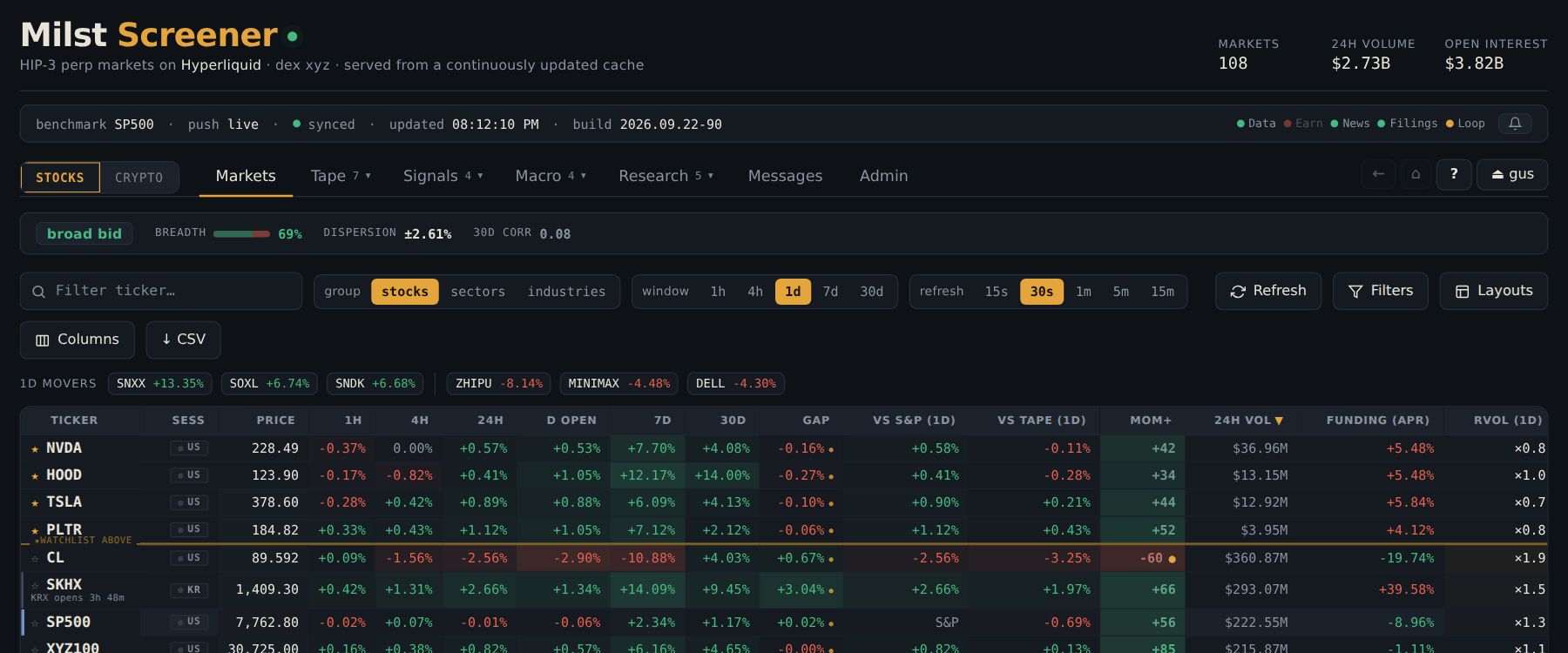Open the question mark help button
The width and height of the screenshot is (1568, 653).
point(1454,174)
